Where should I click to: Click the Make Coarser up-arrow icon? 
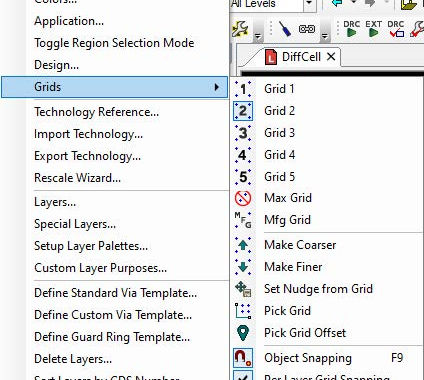coord(243,245)
